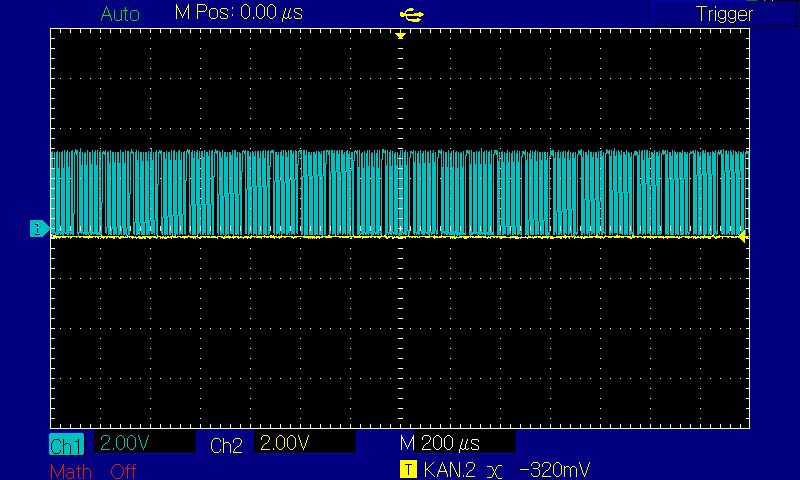Click the trigger coupling symbol beside KAN.2

pos(494,471)
